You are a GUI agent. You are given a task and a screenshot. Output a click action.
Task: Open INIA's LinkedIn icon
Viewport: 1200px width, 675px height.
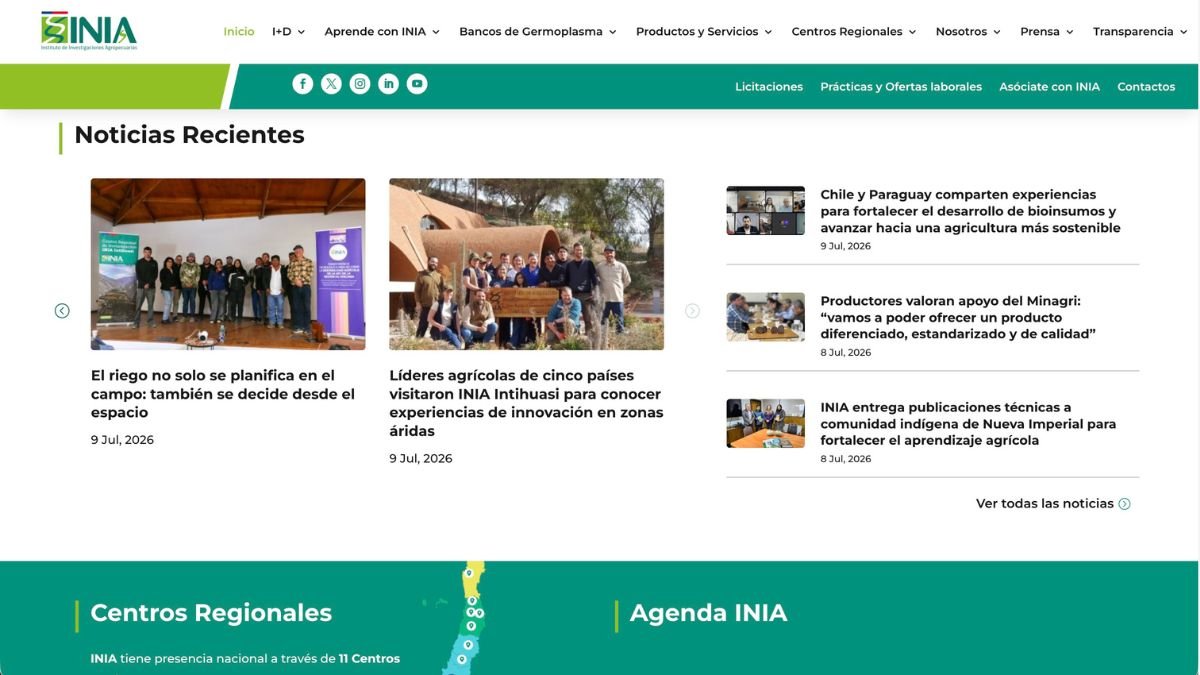click(388, 84)
